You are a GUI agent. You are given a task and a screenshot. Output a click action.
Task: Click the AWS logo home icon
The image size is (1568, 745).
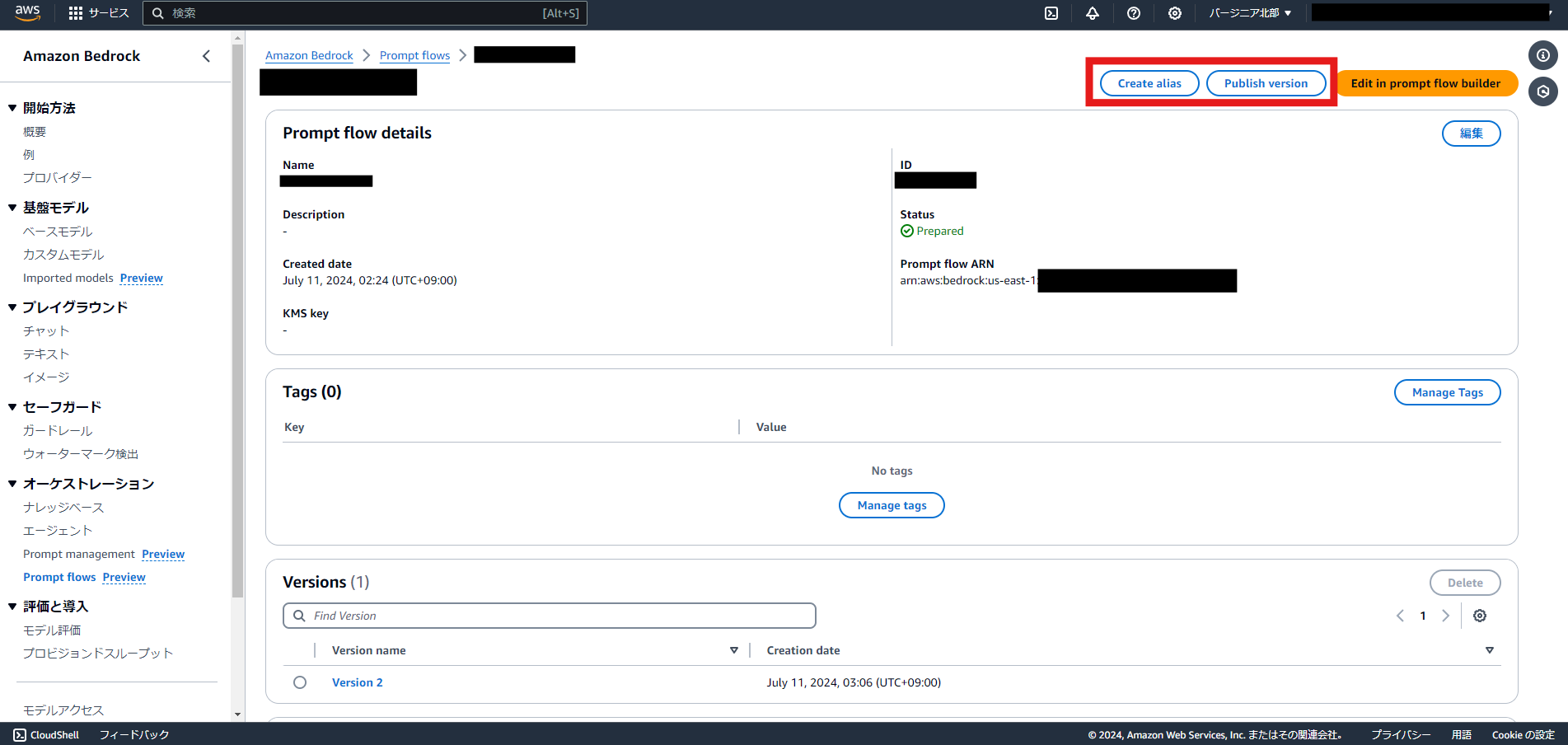pos(27,12)
